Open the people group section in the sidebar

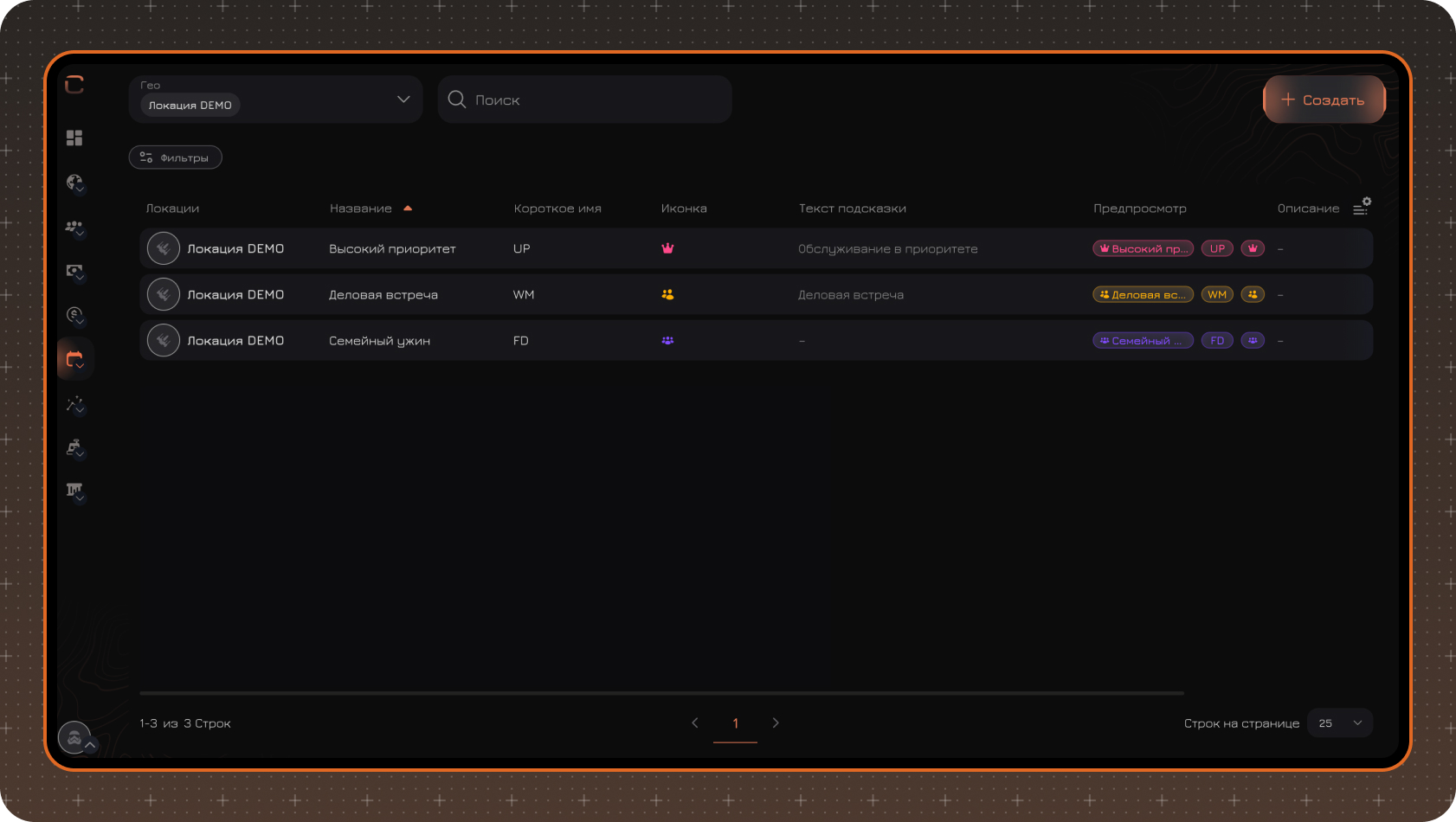point(74,227)
